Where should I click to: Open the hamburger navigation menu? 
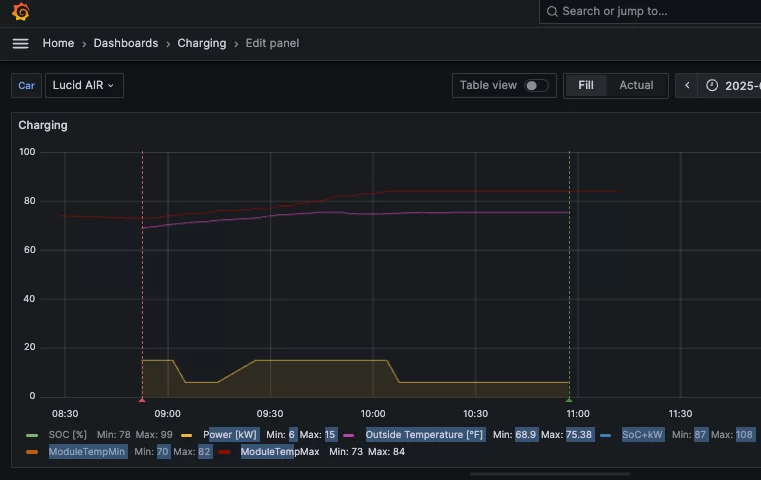[x=20, y=44]
